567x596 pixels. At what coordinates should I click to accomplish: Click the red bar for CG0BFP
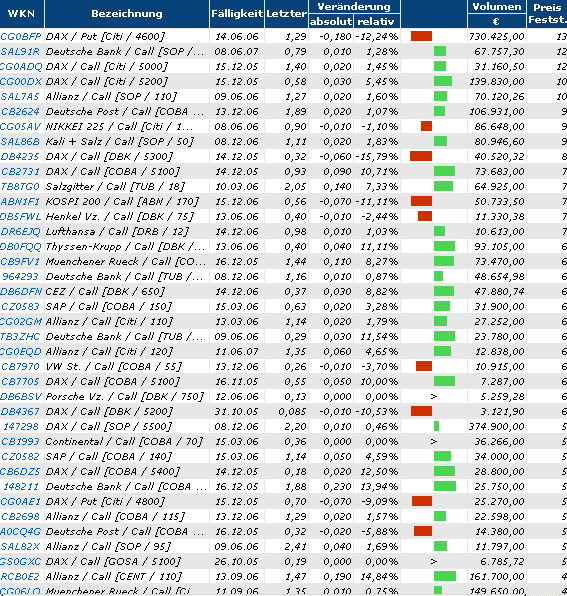click(x=421, y=36)
